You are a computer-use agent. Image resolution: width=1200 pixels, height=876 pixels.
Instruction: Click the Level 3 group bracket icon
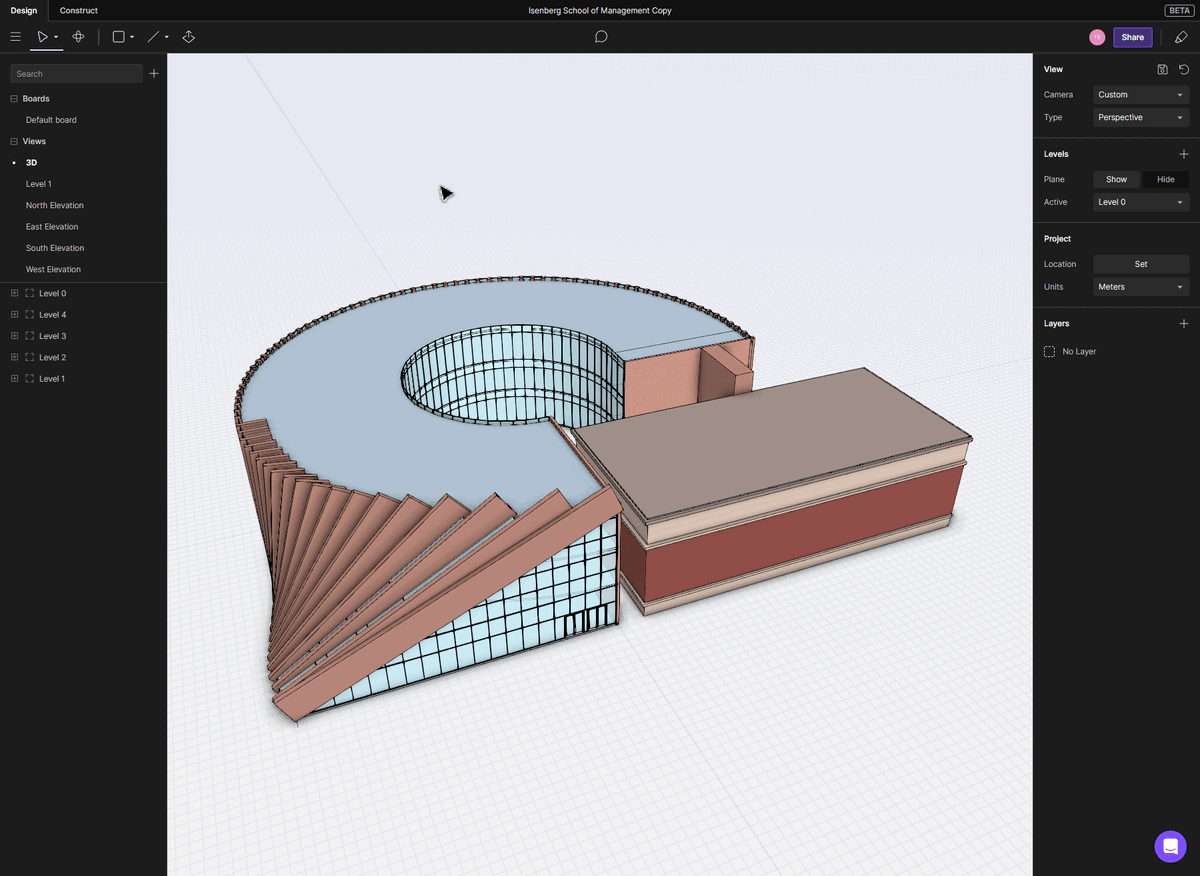[29, 336]
